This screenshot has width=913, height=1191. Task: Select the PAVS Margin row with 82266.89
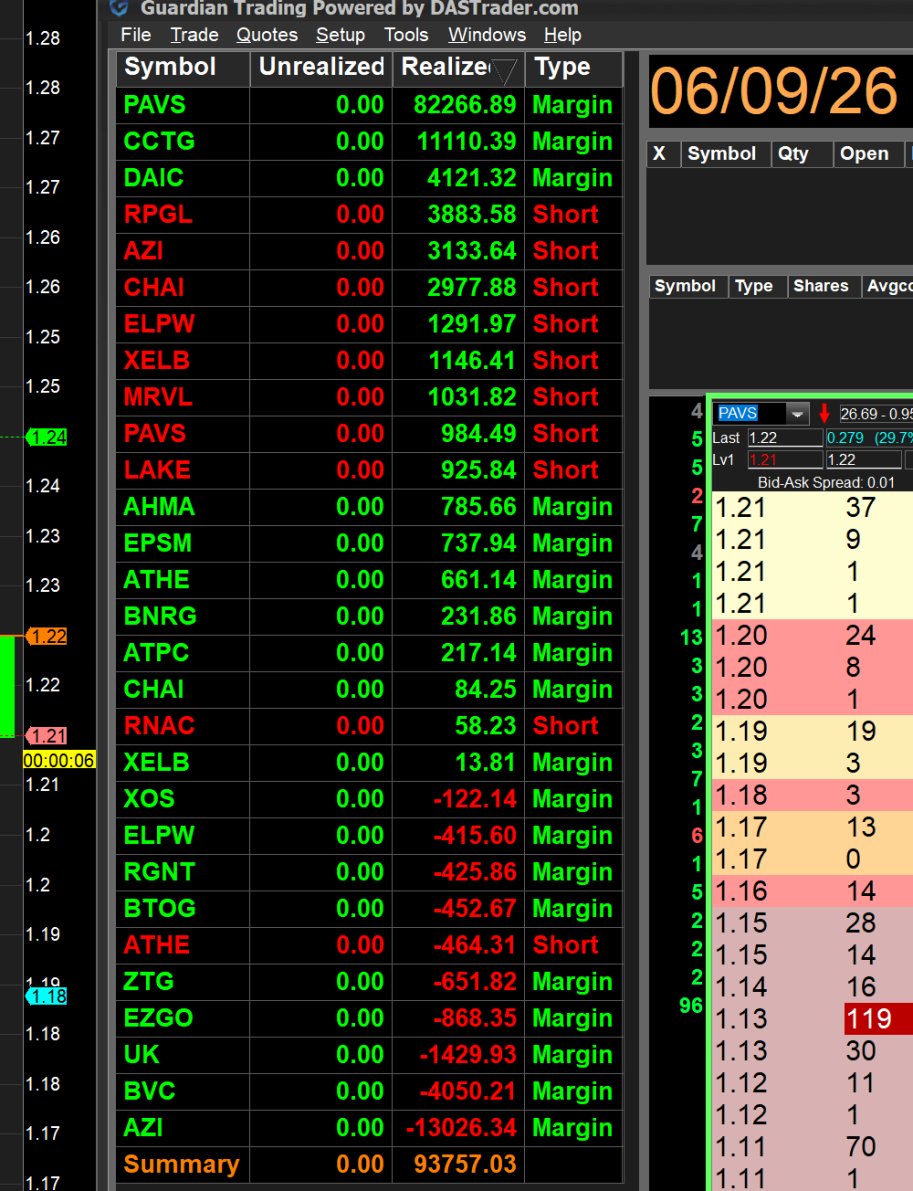(369, 105)
